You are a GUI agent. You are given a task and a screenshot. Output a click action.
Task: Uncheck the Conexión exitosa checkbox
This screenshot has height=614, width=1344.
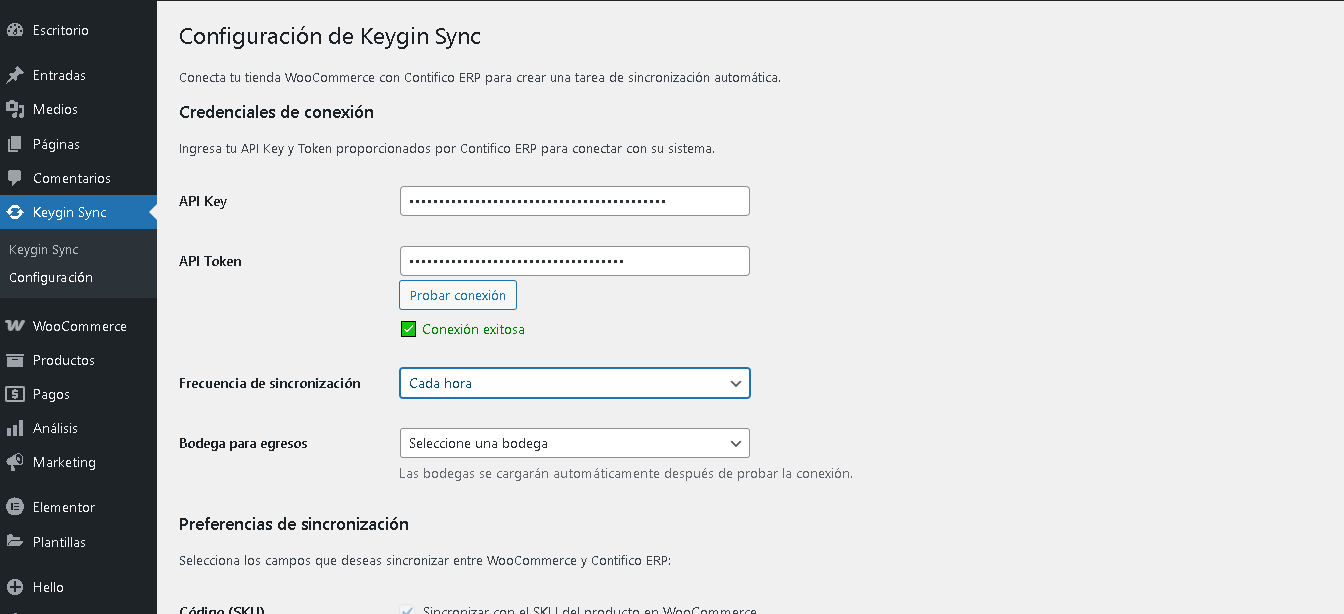coord(408,328)
